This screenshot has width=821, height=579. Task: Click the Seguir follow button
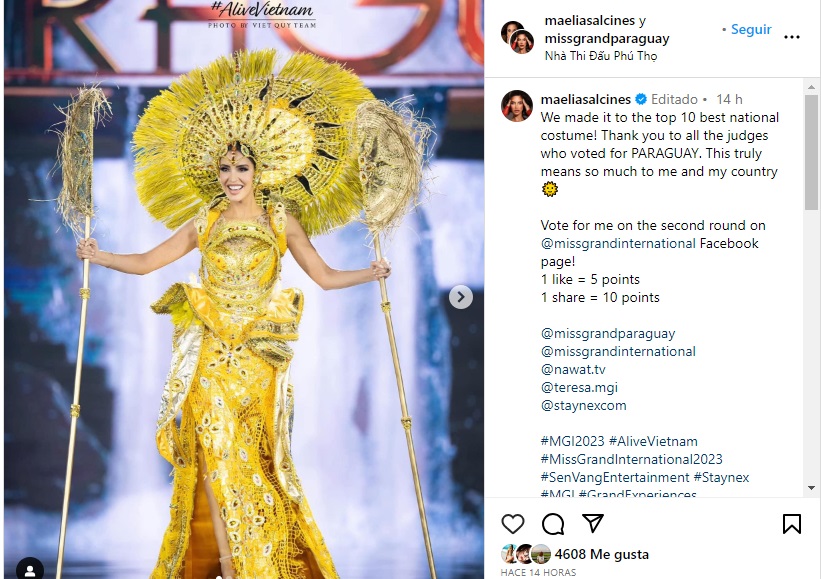pos(751,29)
